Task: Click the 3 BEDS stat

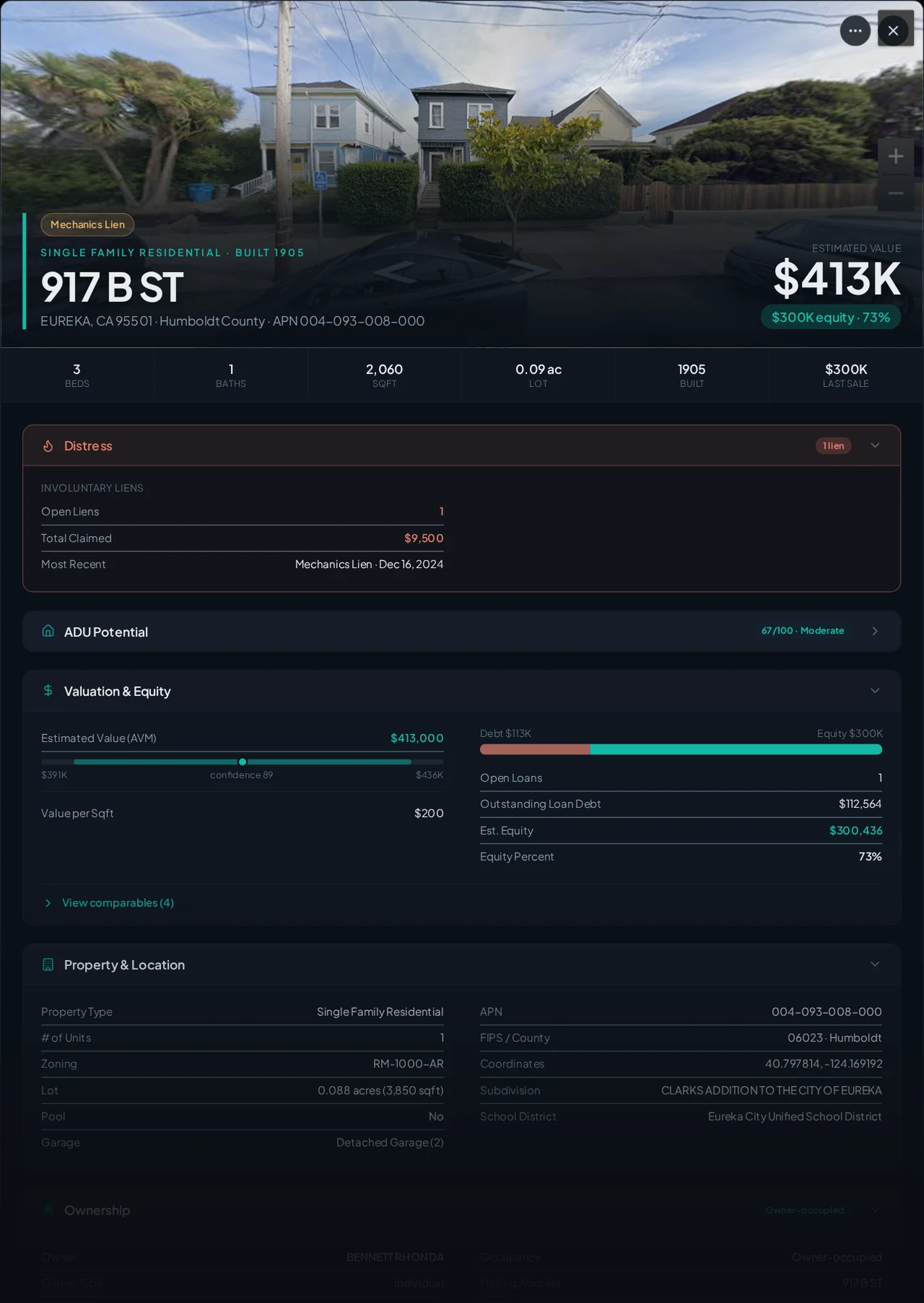Action: 77,375
